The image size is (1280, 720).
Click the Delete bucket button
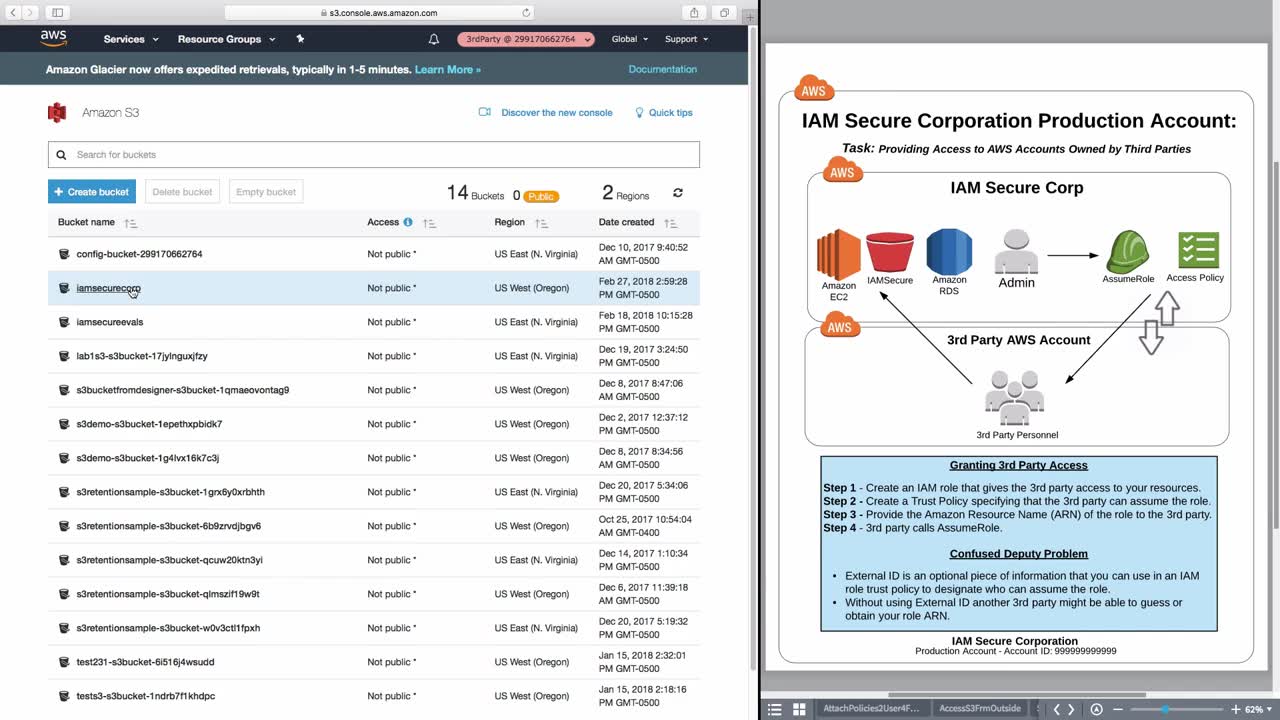tap(182, 192)
